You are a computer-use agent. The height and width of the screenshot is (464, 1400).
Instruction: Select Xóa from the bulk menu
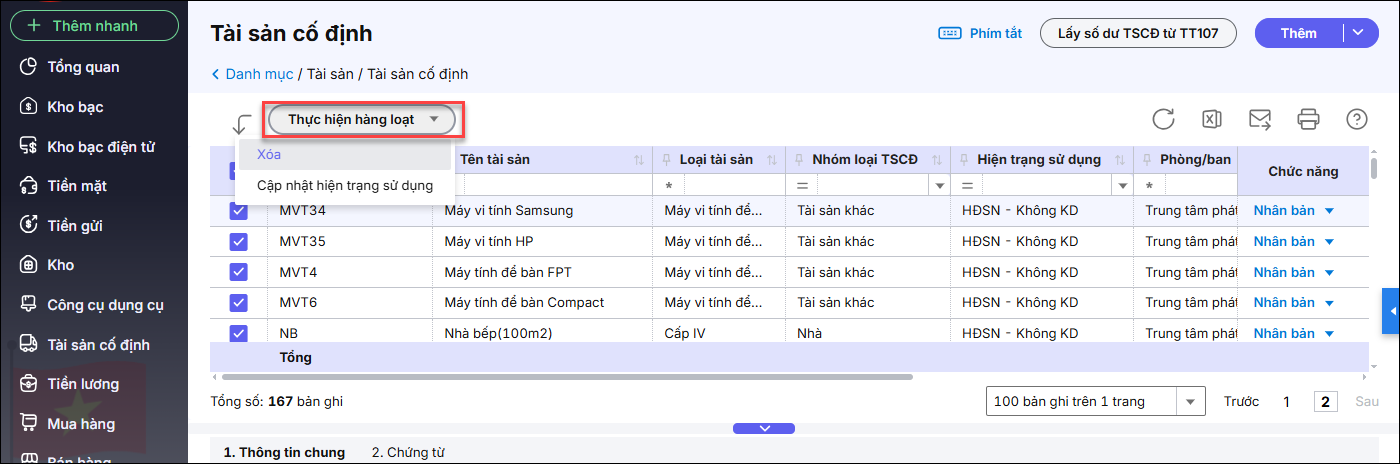[x=270, y=155]
